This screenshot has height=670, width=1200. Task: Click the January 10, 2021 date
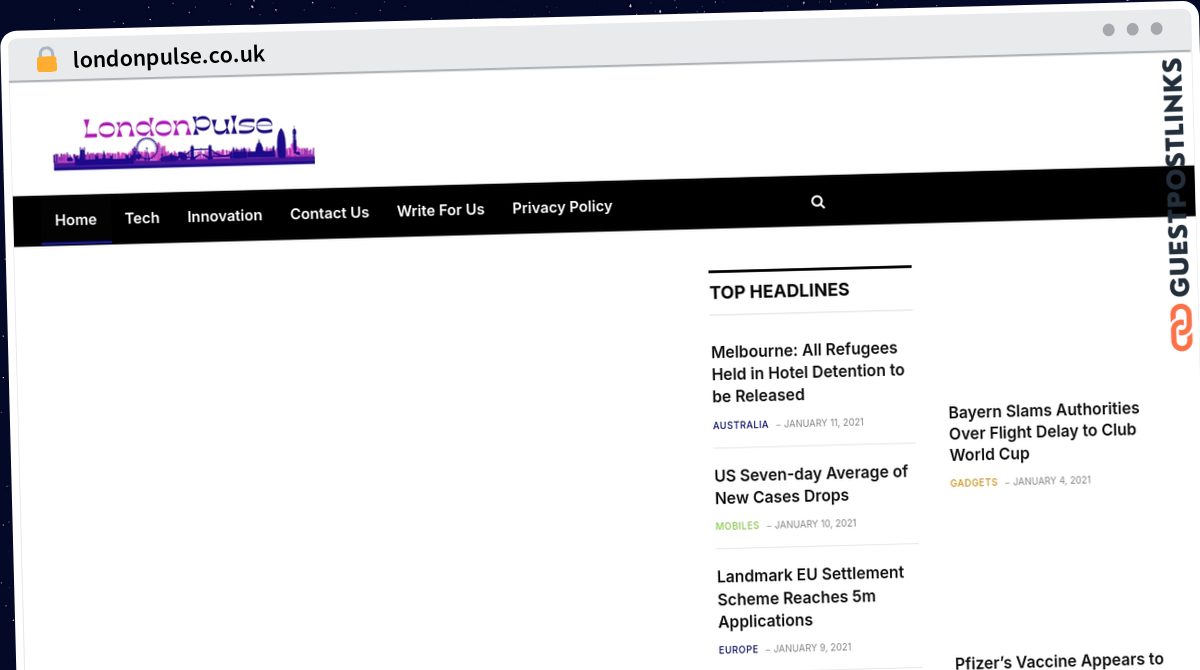pos(815,524)
